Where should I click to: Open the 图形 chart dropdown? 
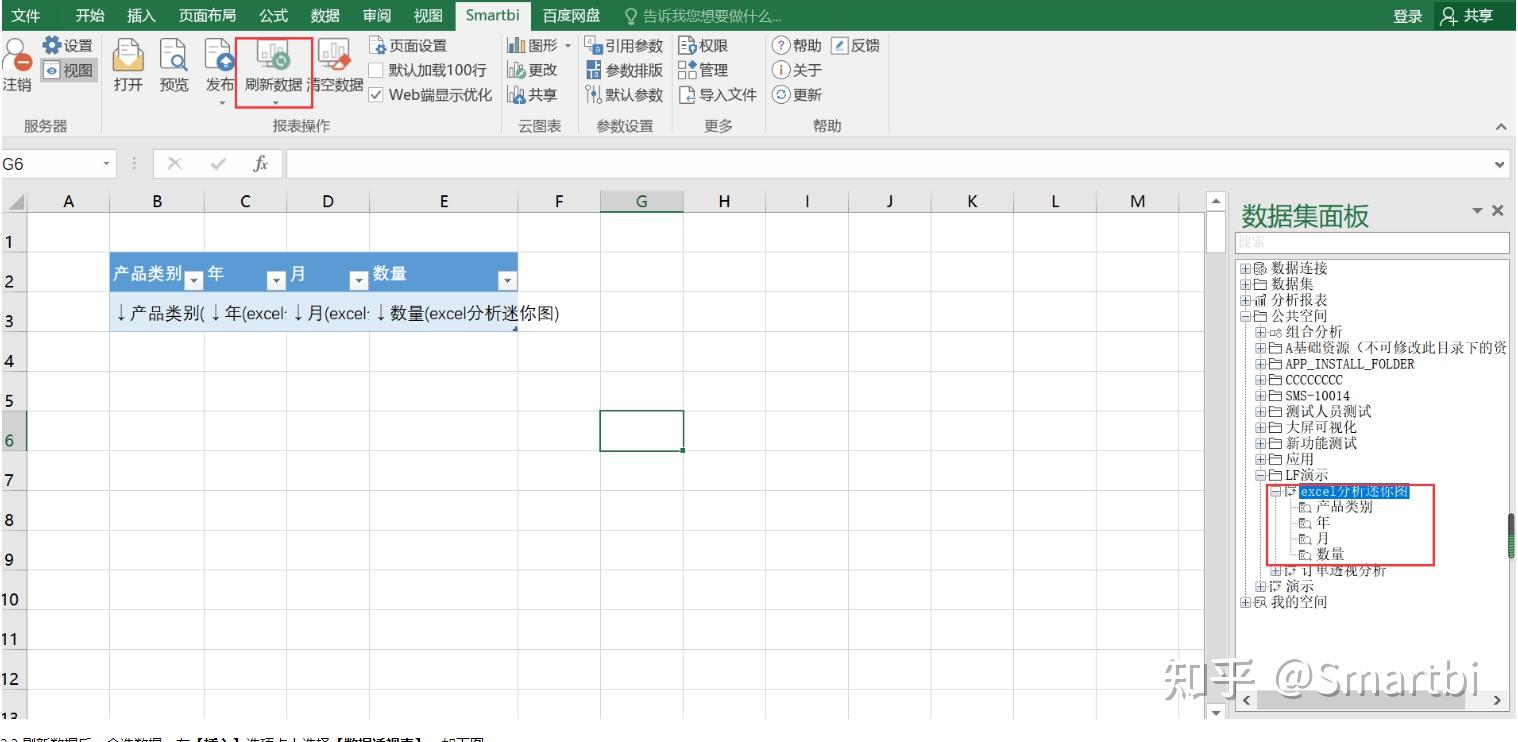pyautogui.click(x=555, y=45)
